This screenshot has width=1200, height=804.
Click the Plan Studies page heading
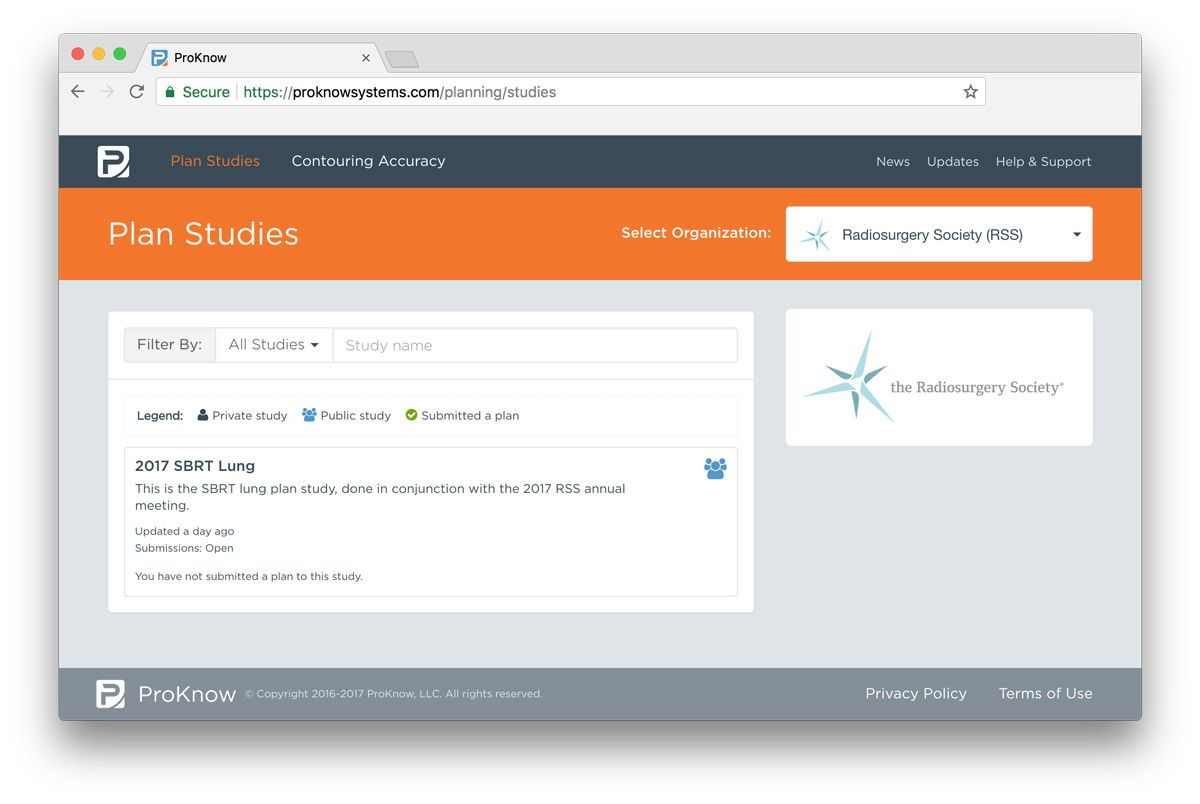pyautogui.click(x=203, y=234)
